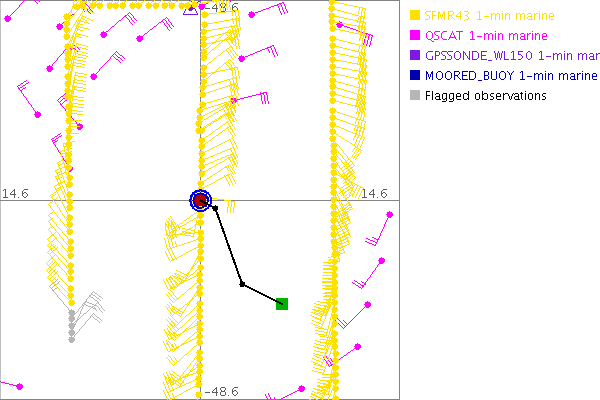Click the purple GPSSONDE_WL150 legend swatch

pos(415,55)
